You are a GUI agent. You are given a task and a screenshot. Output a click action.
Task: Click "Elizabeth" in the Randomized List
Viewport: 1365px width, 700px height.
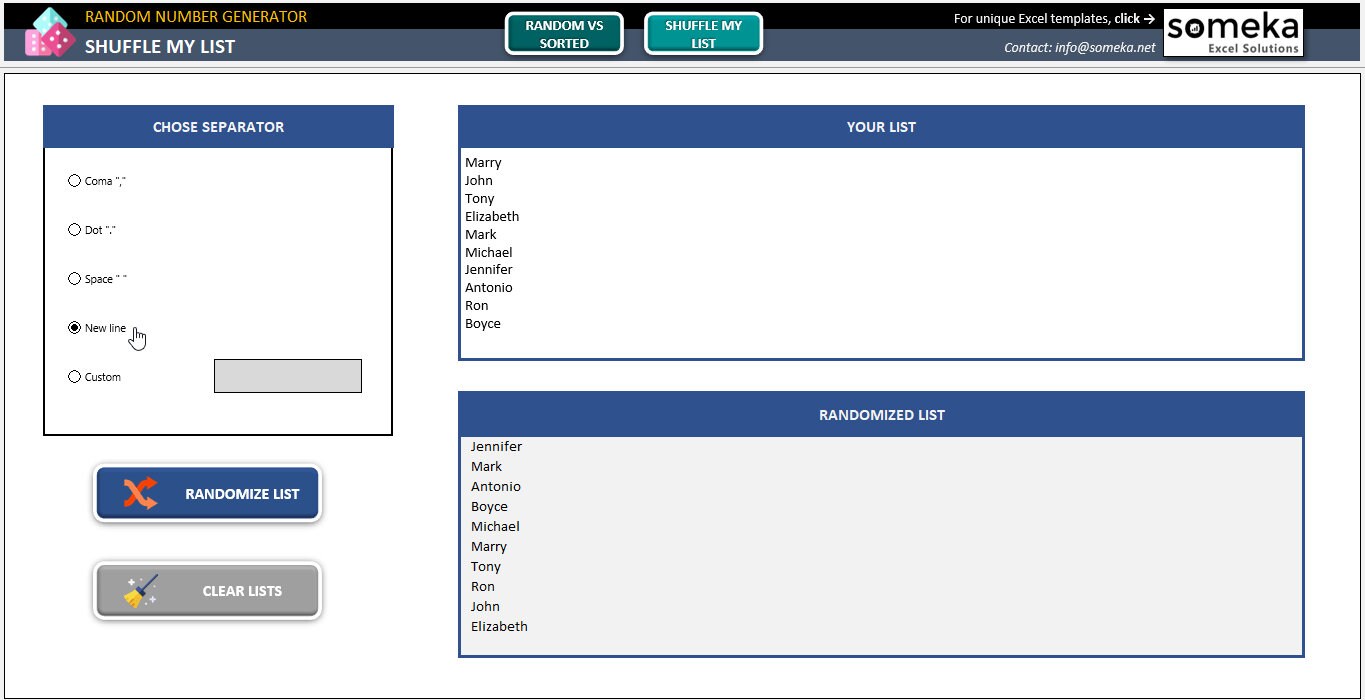click(499, 627)
